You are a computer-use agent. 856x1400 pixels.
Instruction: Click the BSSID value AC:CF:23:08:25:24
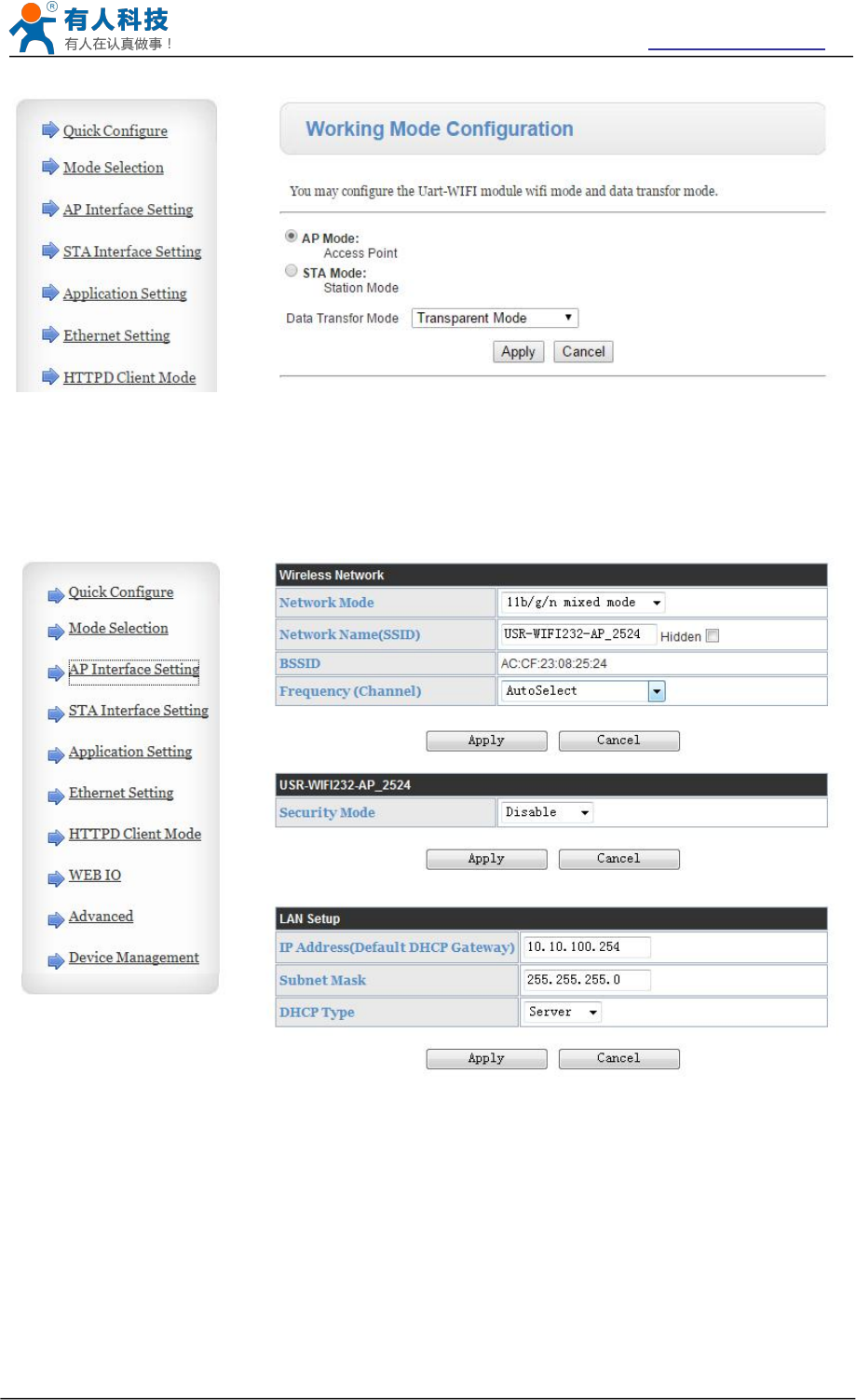point(553,664)
